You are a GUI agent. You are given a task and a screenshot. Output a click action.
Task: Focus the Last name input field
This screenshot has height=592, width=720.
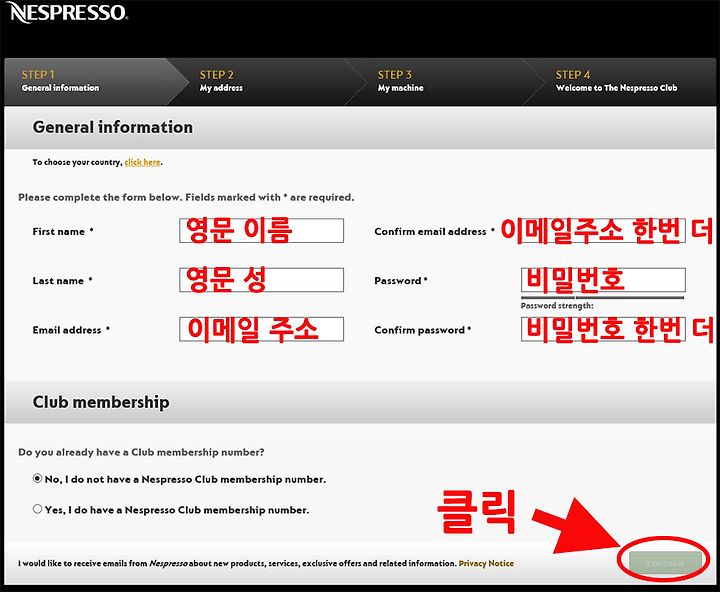tap(261, 280)
